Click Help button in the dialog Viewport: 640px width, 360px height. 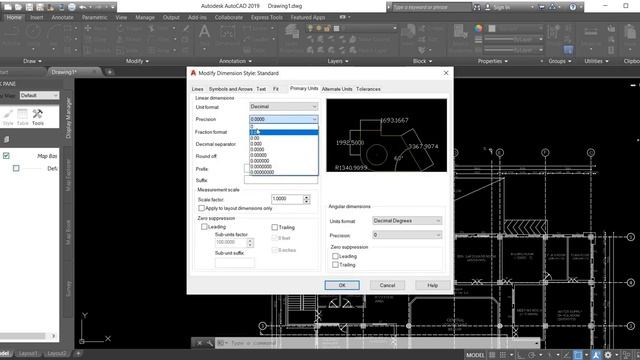[433, 285]
